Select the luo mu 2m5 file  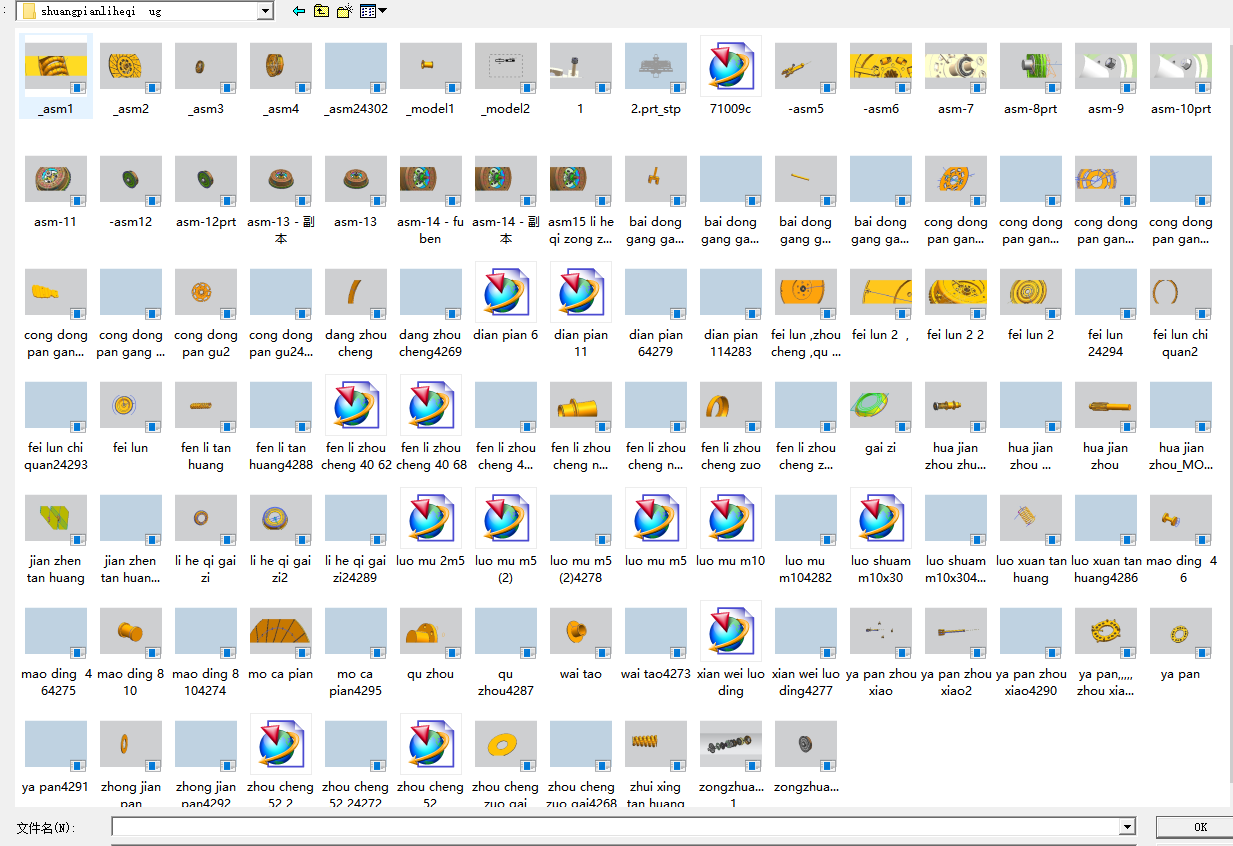431,529
